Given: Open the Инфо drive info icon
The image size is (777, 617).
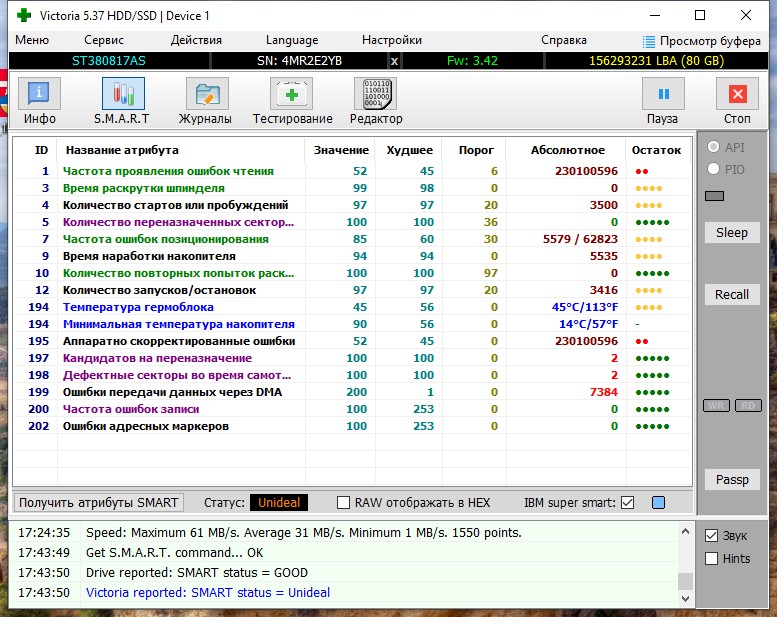Looking at the screenshot, I should coord(39,94).
